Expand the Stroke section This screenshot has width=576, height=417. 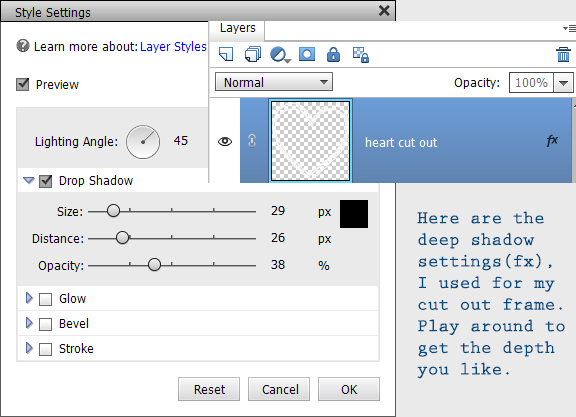pos(29,348)
